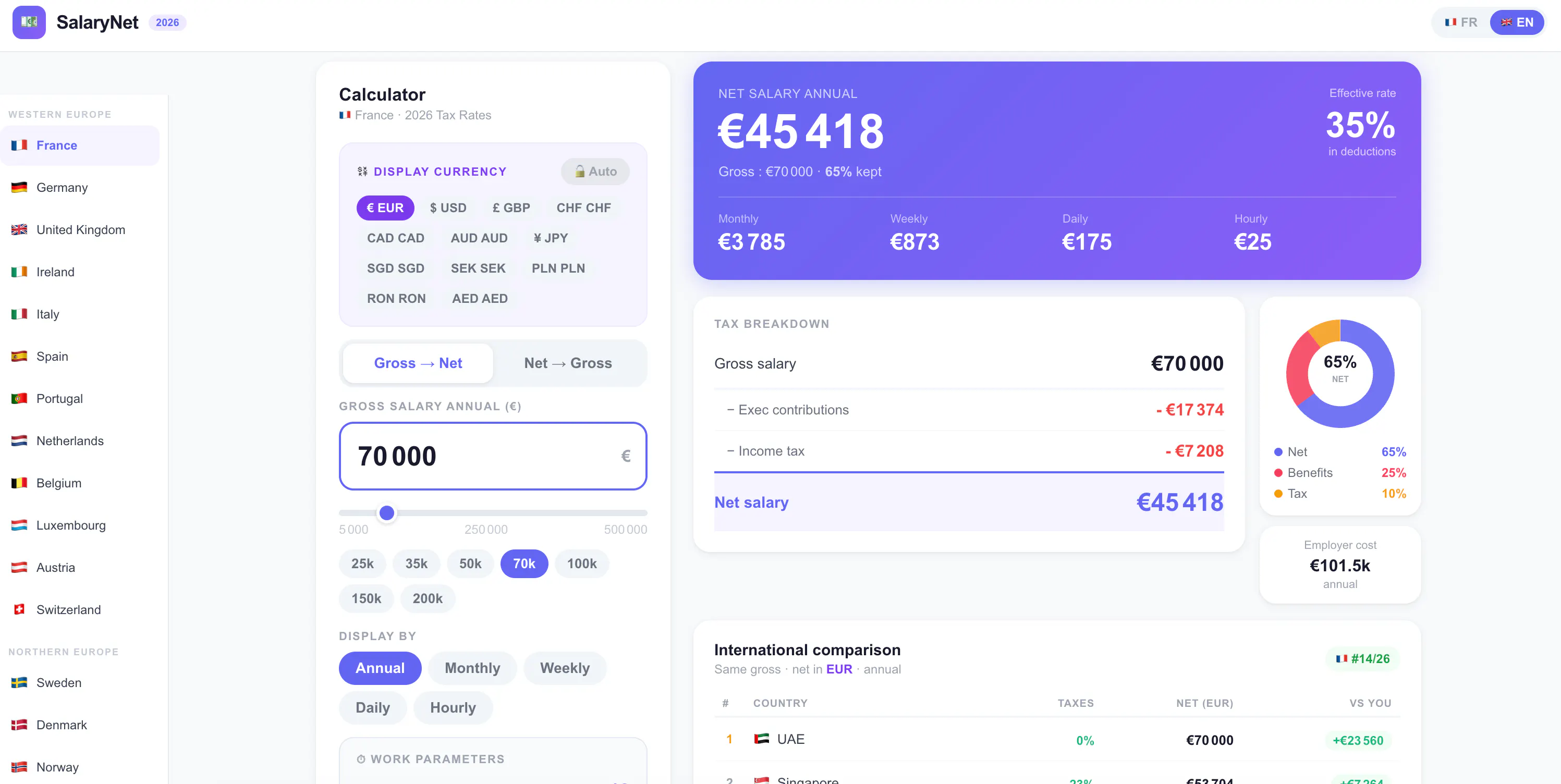Click the Spain flag icon
The width and height of the screenshot is (1561, 784).
(x=19, y=356)
